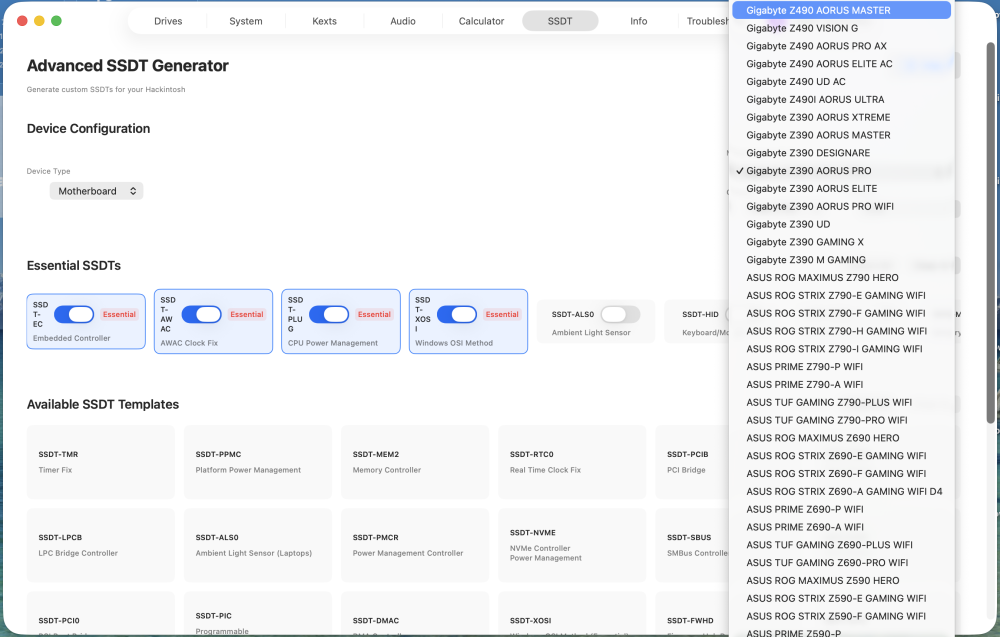The image size is (1000, 637).
Task: Choose Gigabyte Z390 UD
Action: 841,224
